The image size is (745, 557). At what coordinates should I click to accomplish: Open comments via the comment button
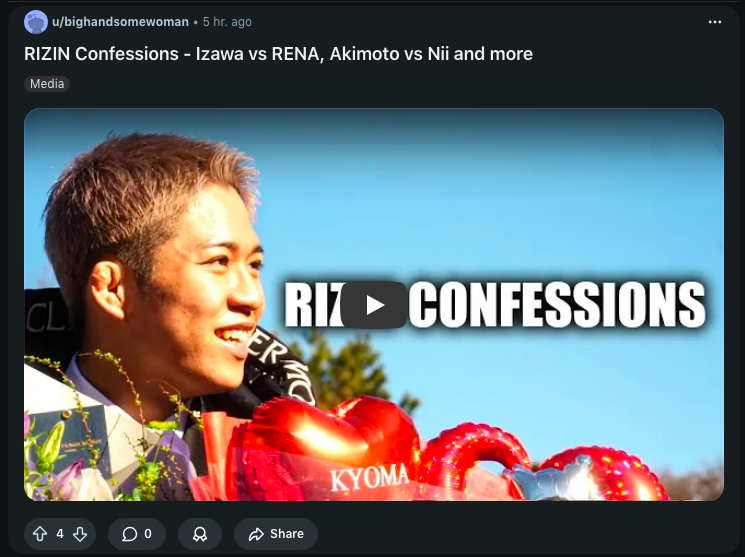coord(137,534)
